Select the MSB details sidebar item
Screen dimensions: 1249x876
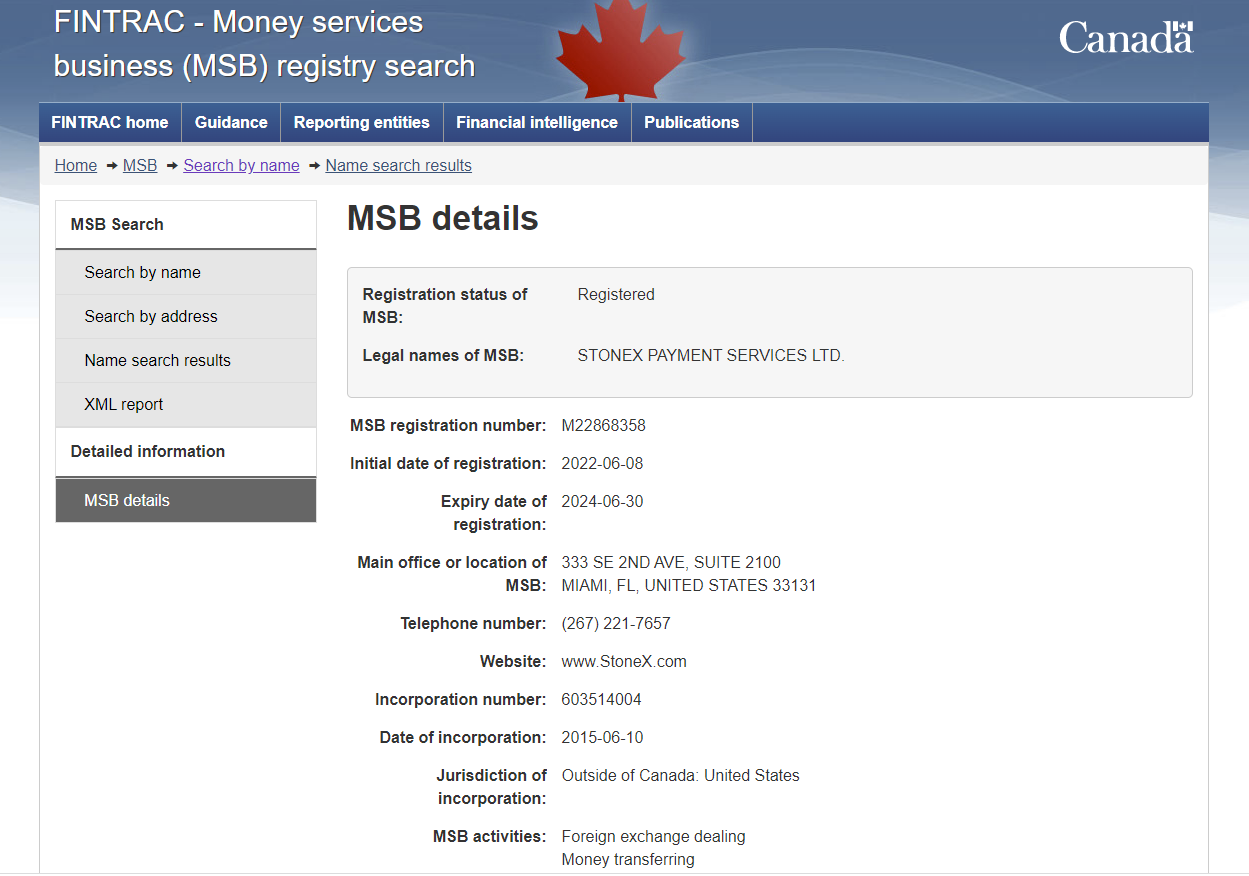pos(186,500)
